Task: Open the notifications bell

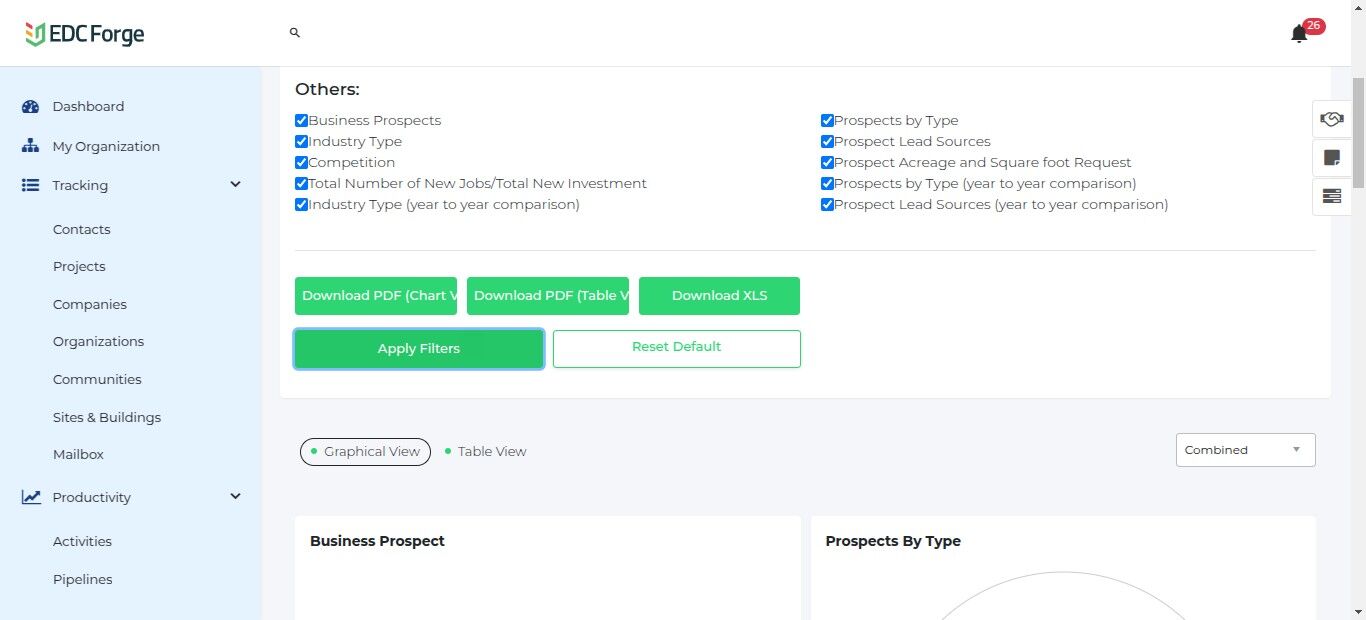Action: 1299,35
